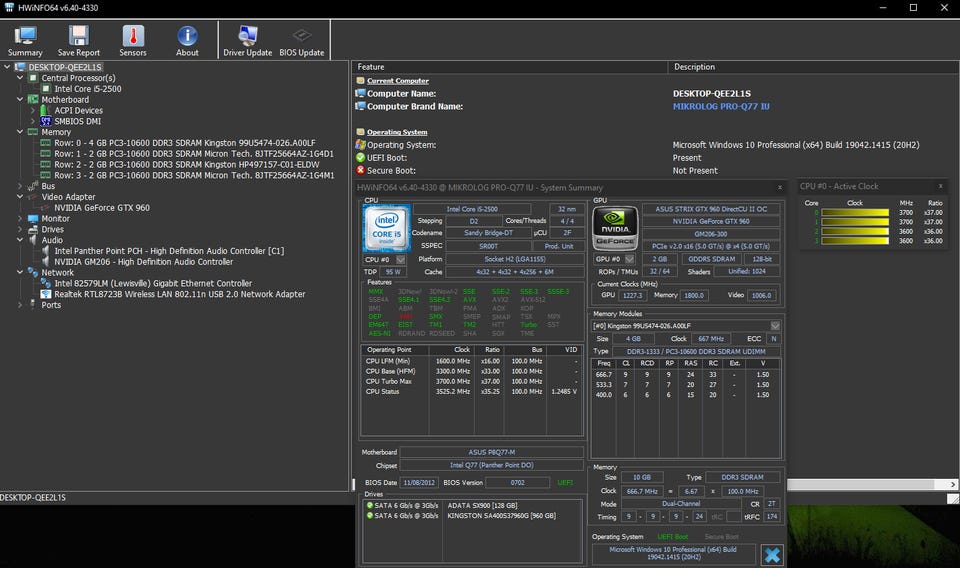This screenshot has width=960, height=568.
Task: Open the memory module Kingston dropdown
Action: (x=775, y=326)
